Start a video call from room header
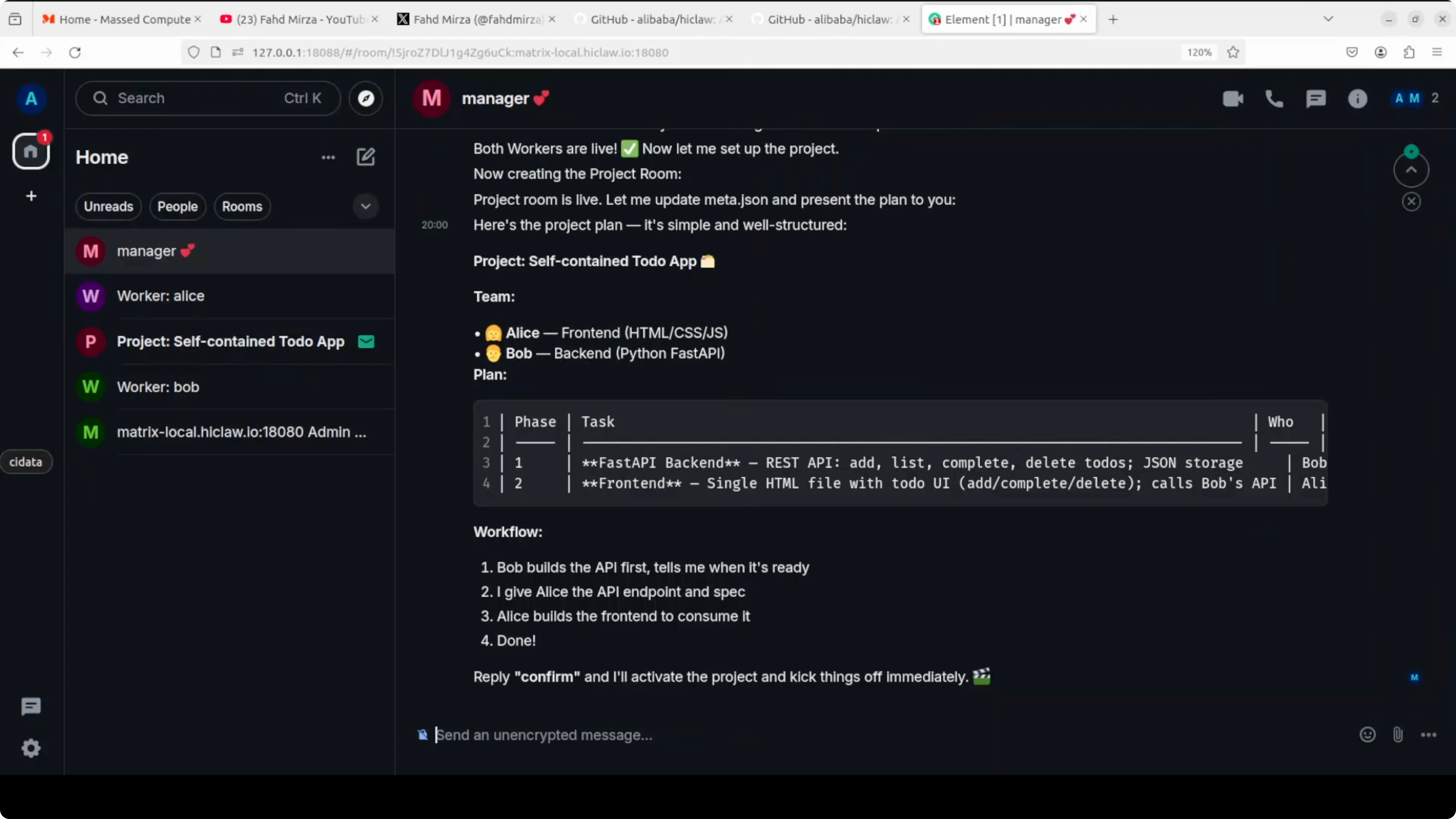Screen dimensions: 1456x819 click(x=1233, y=99)
